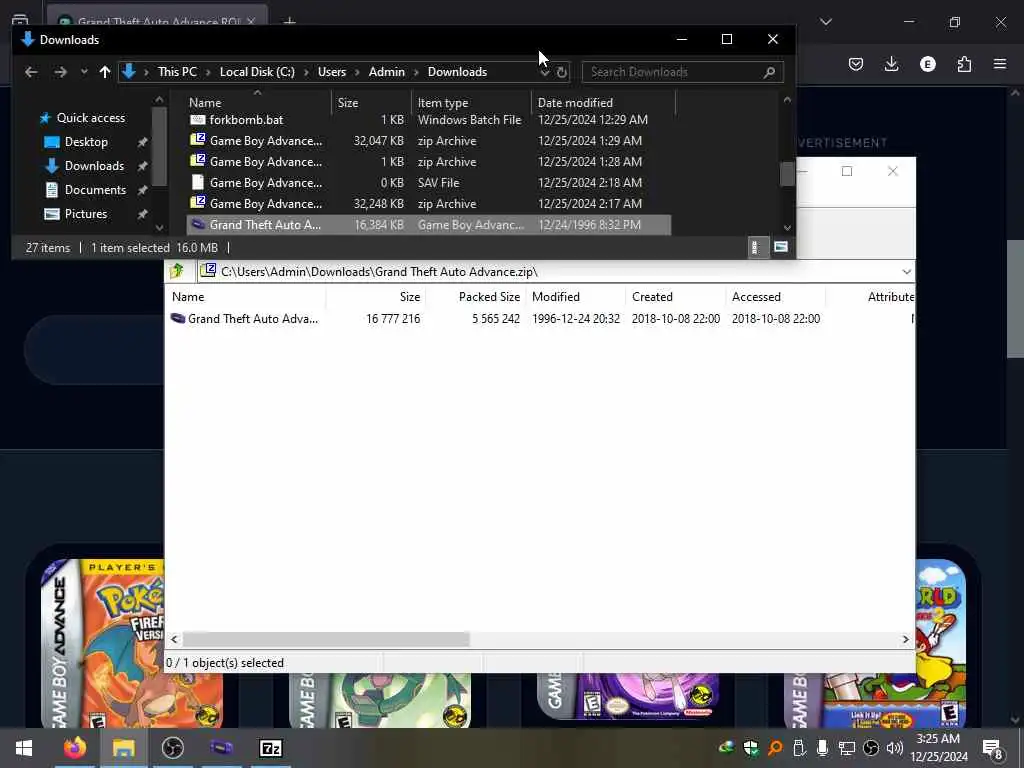Select 'Users' in the breadcrumb path
Image resolution: width=1024 pixels, height=768 pixels.
coord(332,72)
